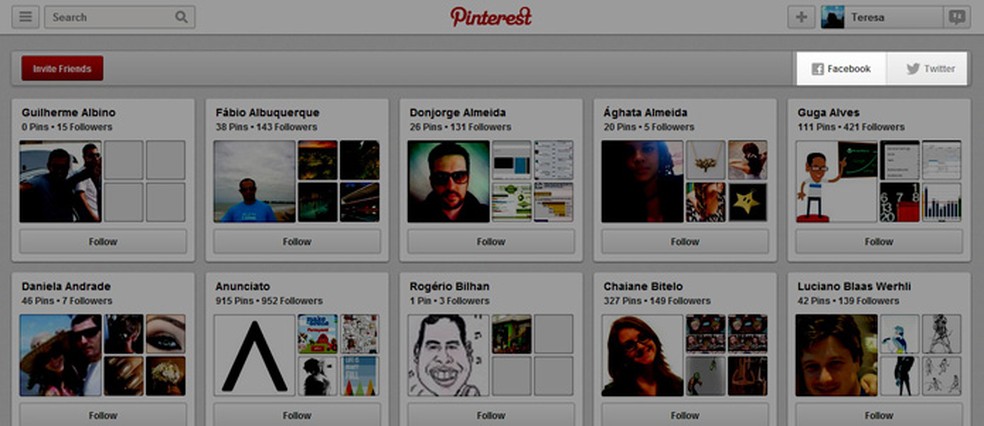The width and height of the screenshot is (984, 426).
Task: Open Rogério Bilhan's profile name
Action: [449, 287]
